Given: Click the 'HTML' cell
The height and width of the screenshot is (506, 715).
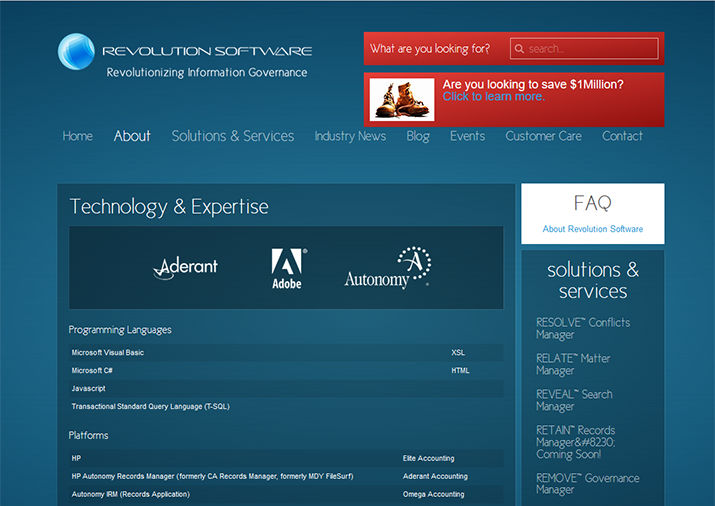Looking at the screenshot, I should pos(460,371).
